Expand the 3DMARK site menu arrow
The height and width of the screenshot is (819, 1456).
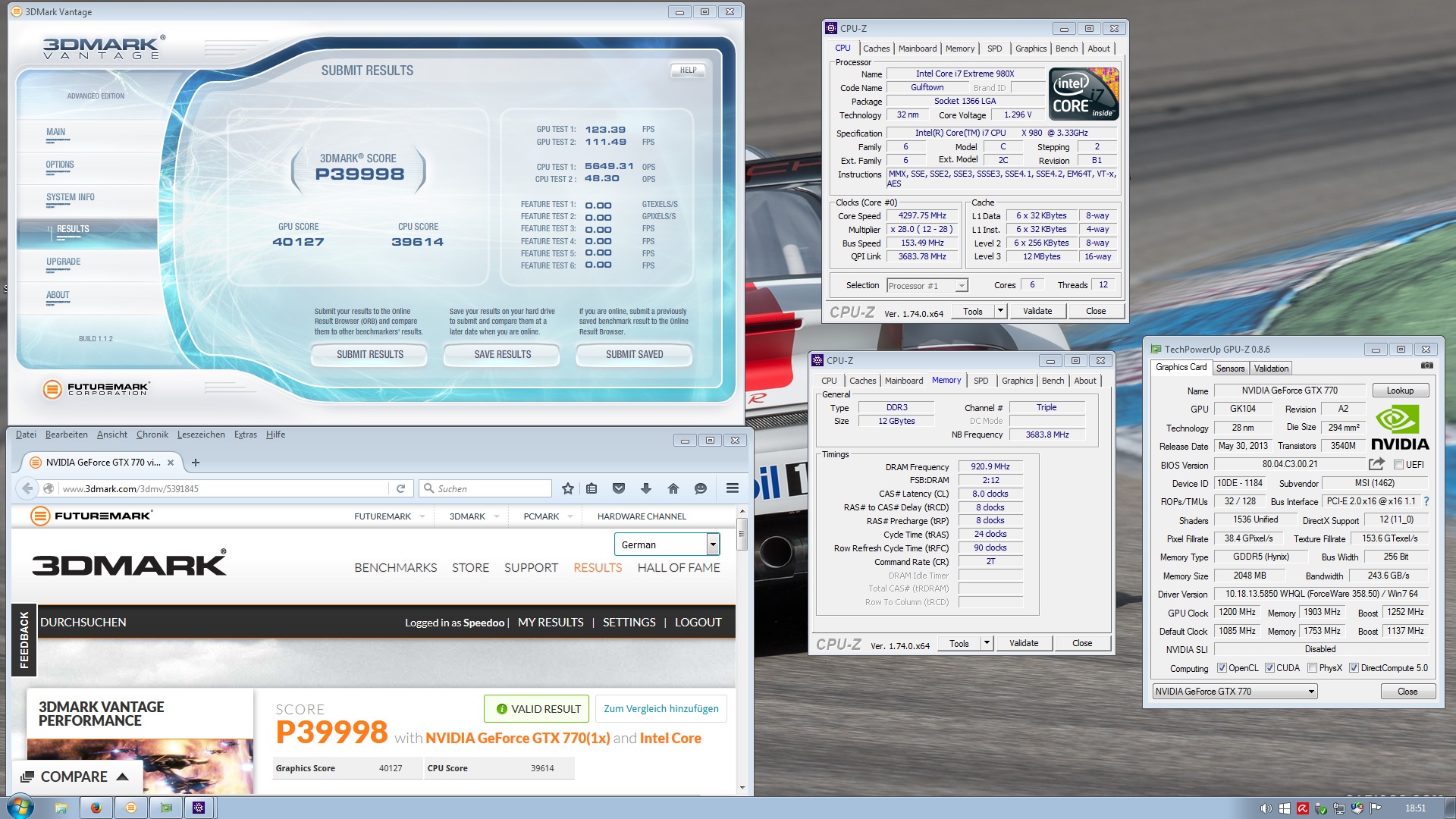coord(497,516)
